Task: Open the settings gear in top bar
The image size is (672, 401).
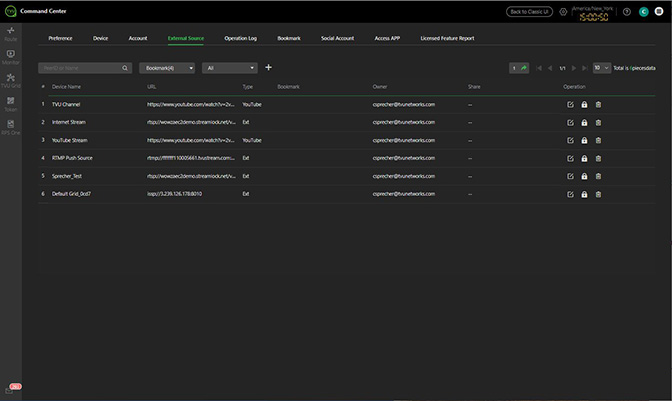Action: 563,12
